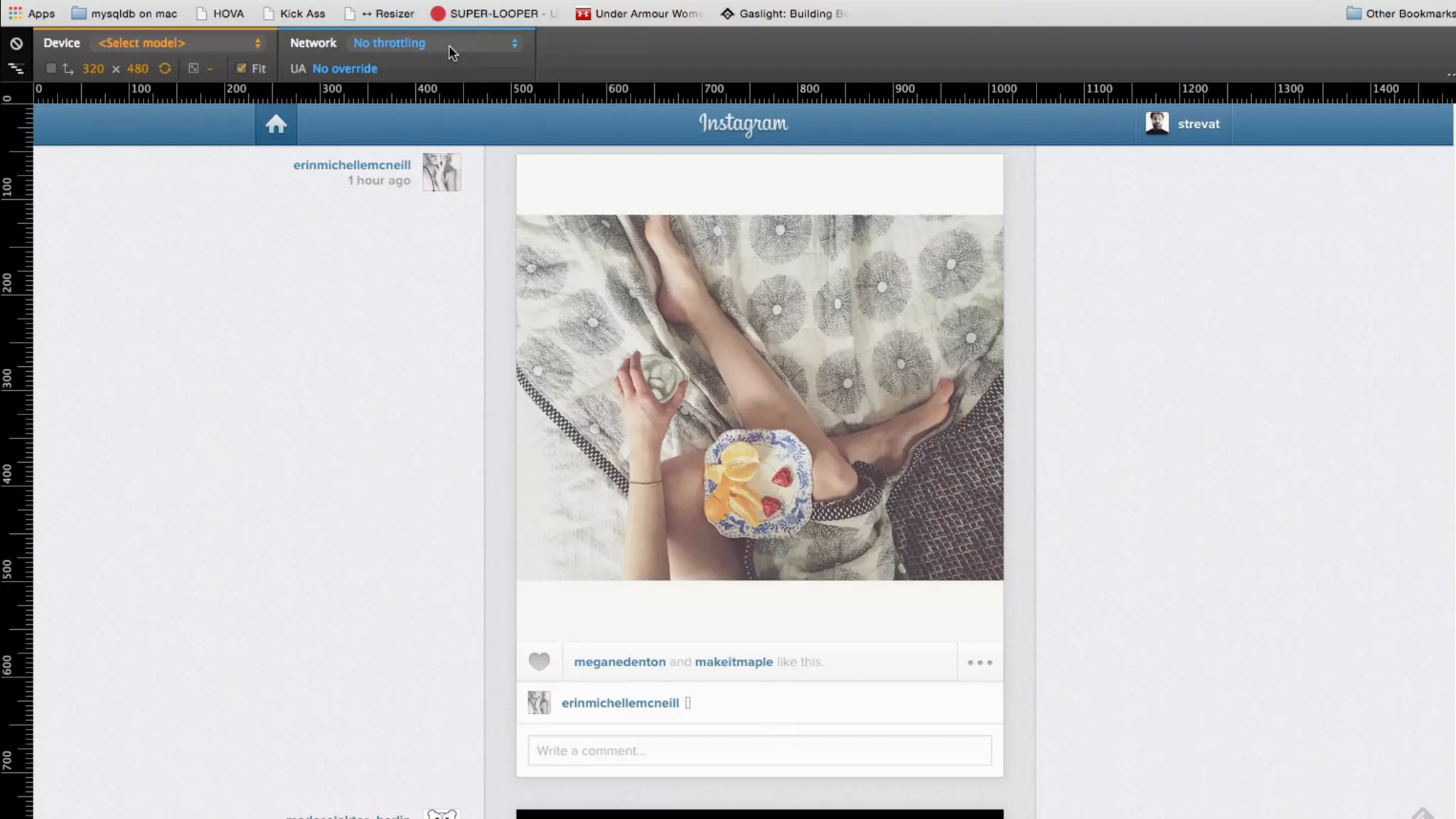
Task: Open the three-dots more options menu
Action: pos(980,663)
